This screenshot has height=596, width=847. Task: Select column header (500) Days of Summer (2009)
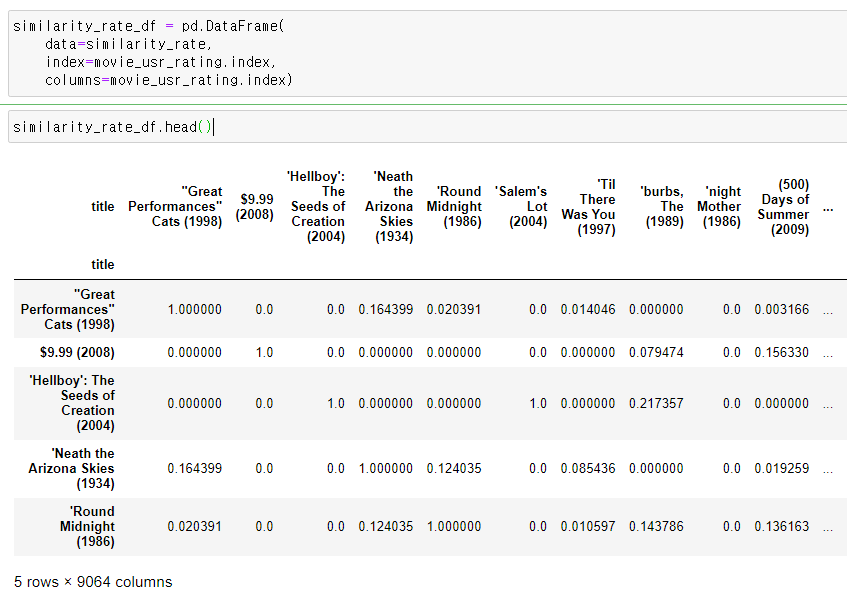click(x=783, y=207)
